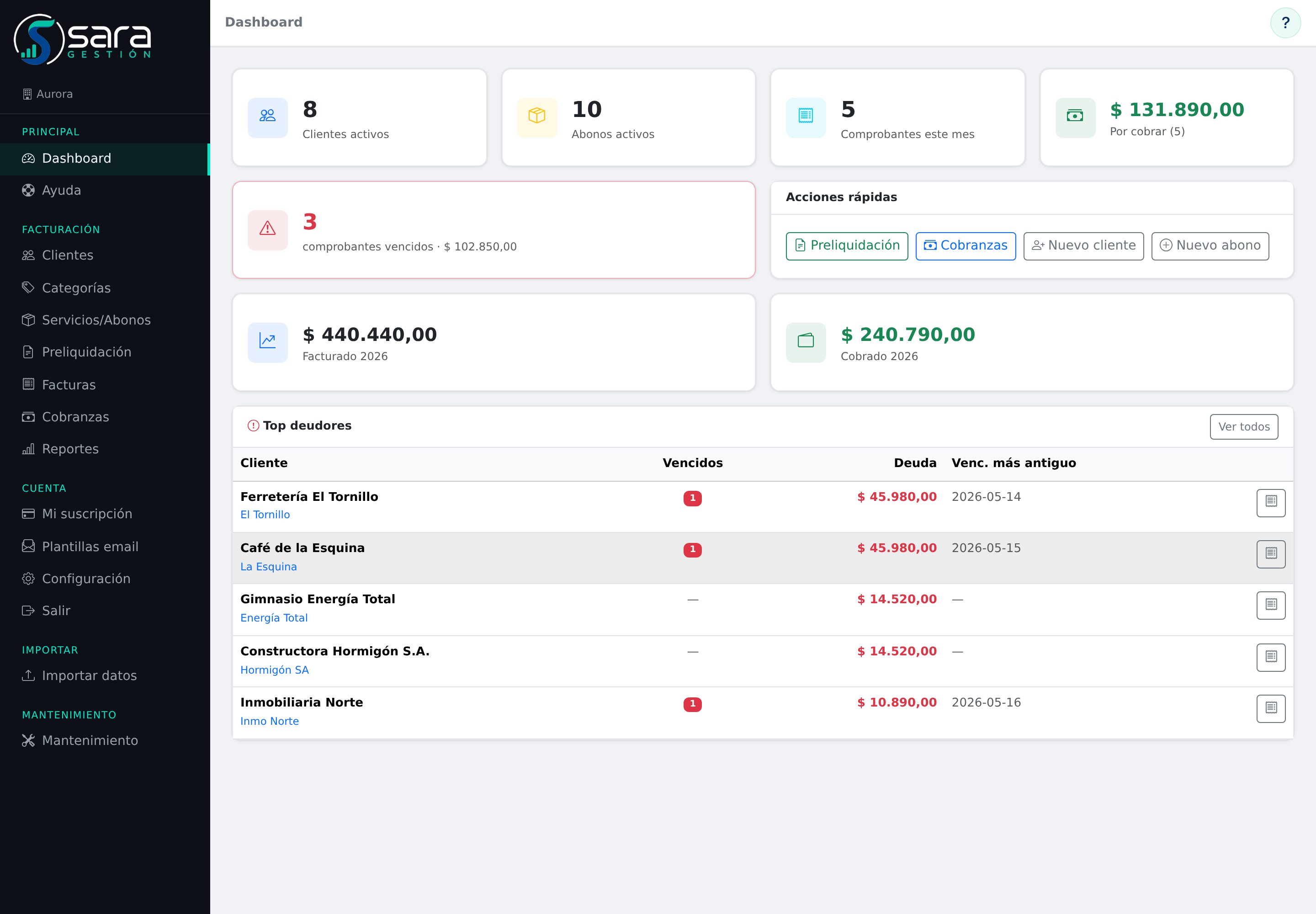Image resolution: width=1316 pixels, height=914 pixels.
Task: Click the $ 131.890,00 Por cobrar amount
Action: [1177, 110]
